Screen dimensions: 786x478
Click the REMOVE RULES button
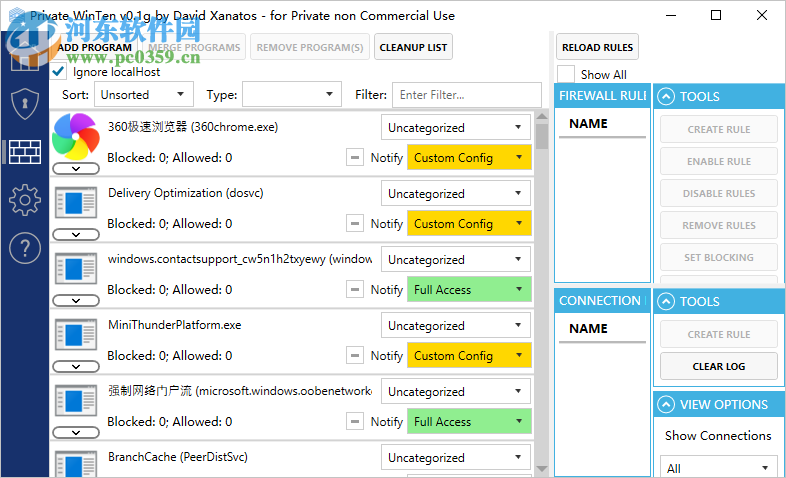tap(718, 225)
